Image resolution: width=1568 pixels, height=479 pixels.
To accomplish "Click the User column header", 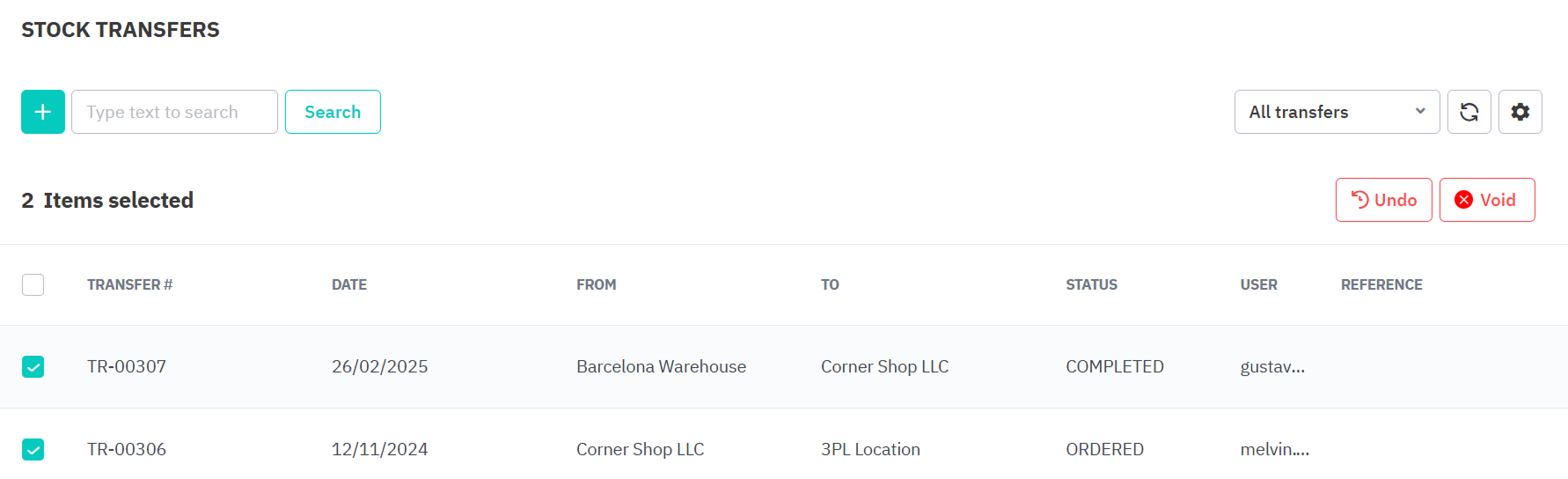I will pyautogui.click(x=1258, y=284).
